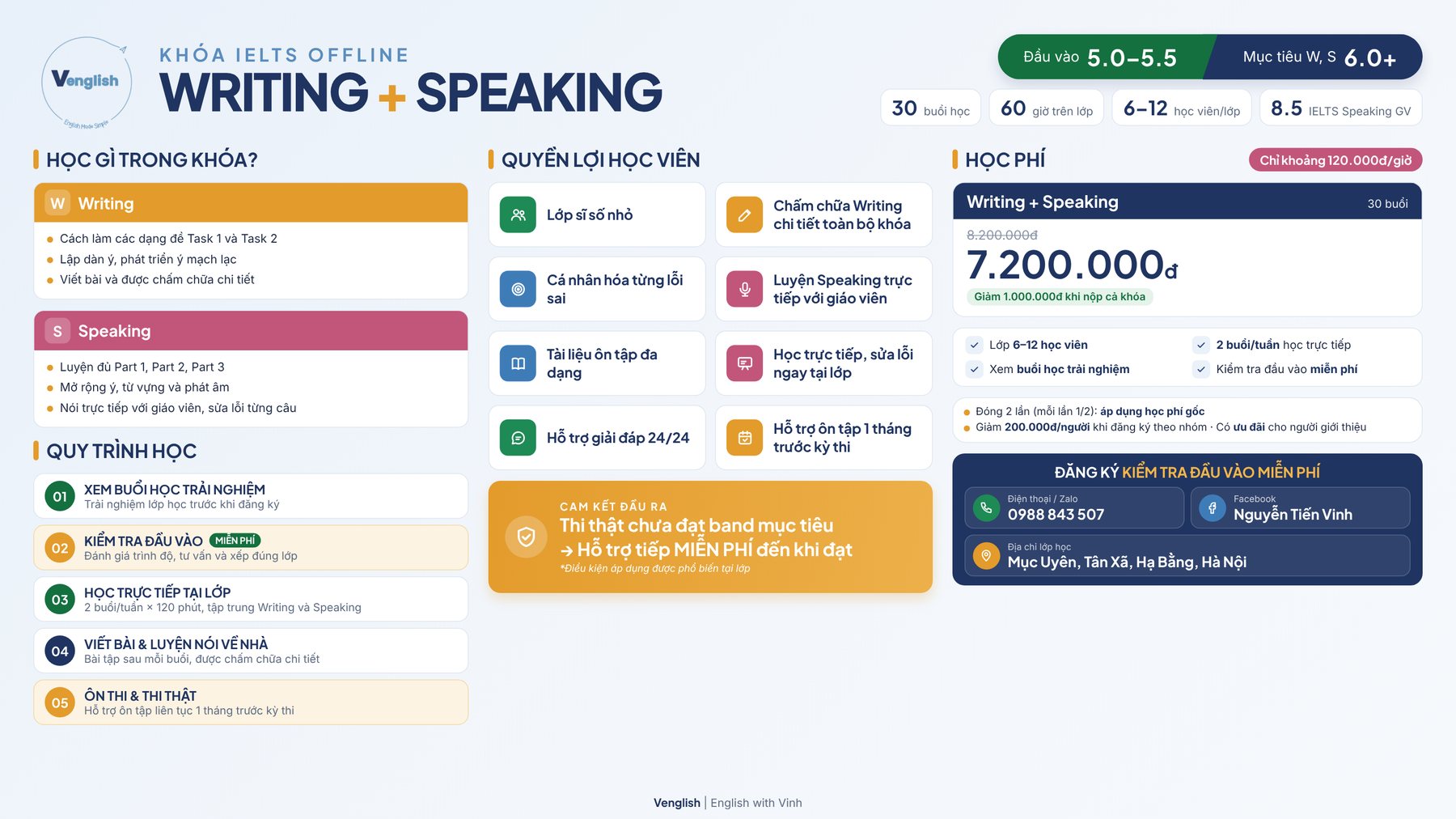Click the Venglish | English with Vinh footer text
Image resolution: width=1456 pixels, height=819 pixels.
[728, 803]
